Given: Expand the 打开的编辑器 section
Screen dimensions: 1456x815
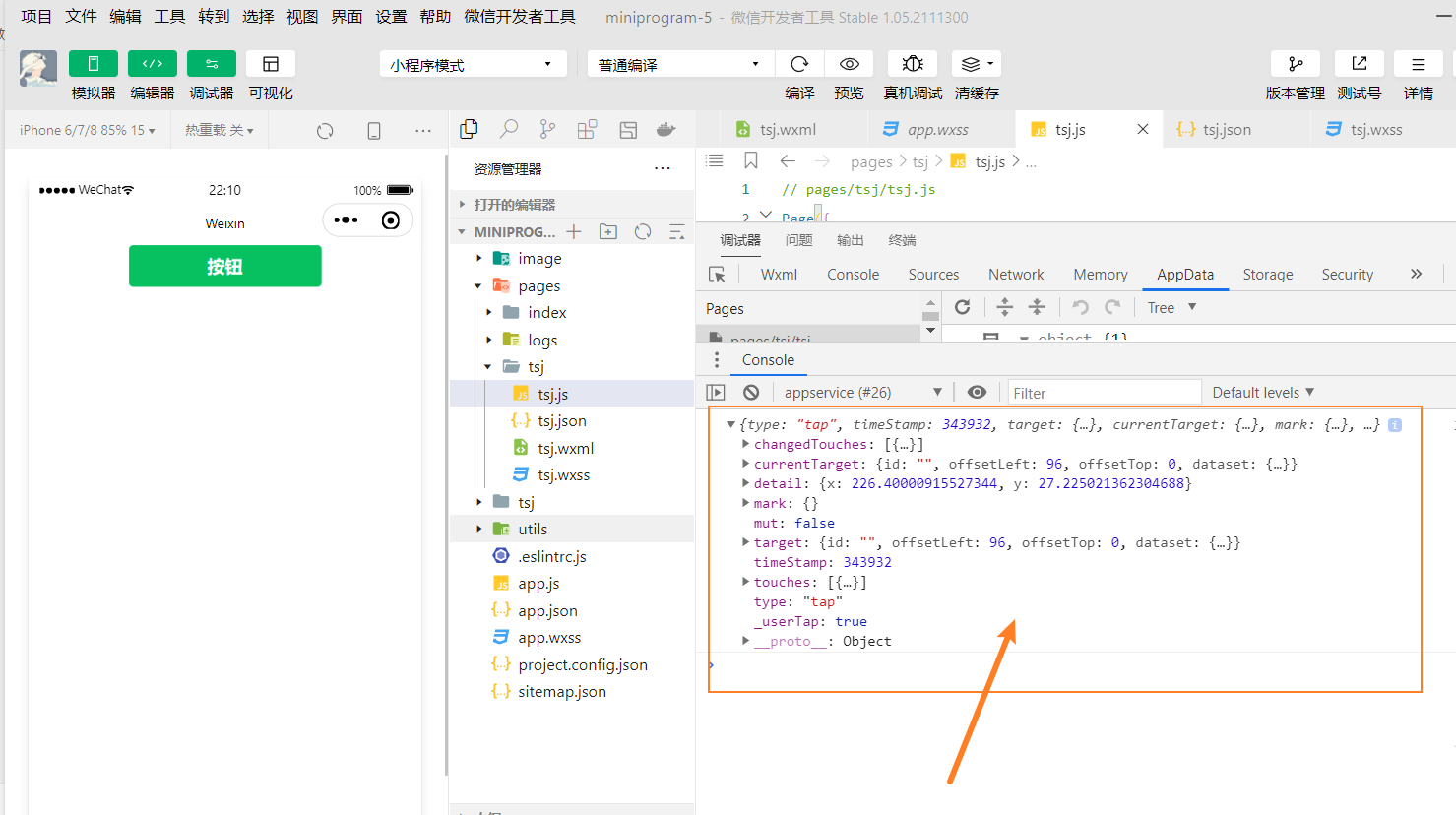Looking at the screenshot, I should point(571,205).
